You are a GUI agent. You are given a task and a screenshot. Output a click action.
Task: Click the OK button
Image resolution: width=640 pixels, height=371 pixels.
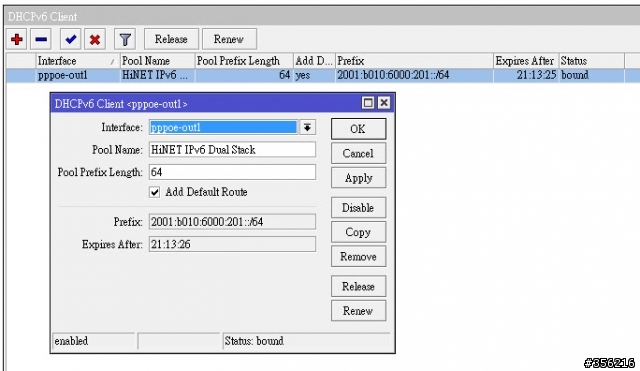point(358,129)
